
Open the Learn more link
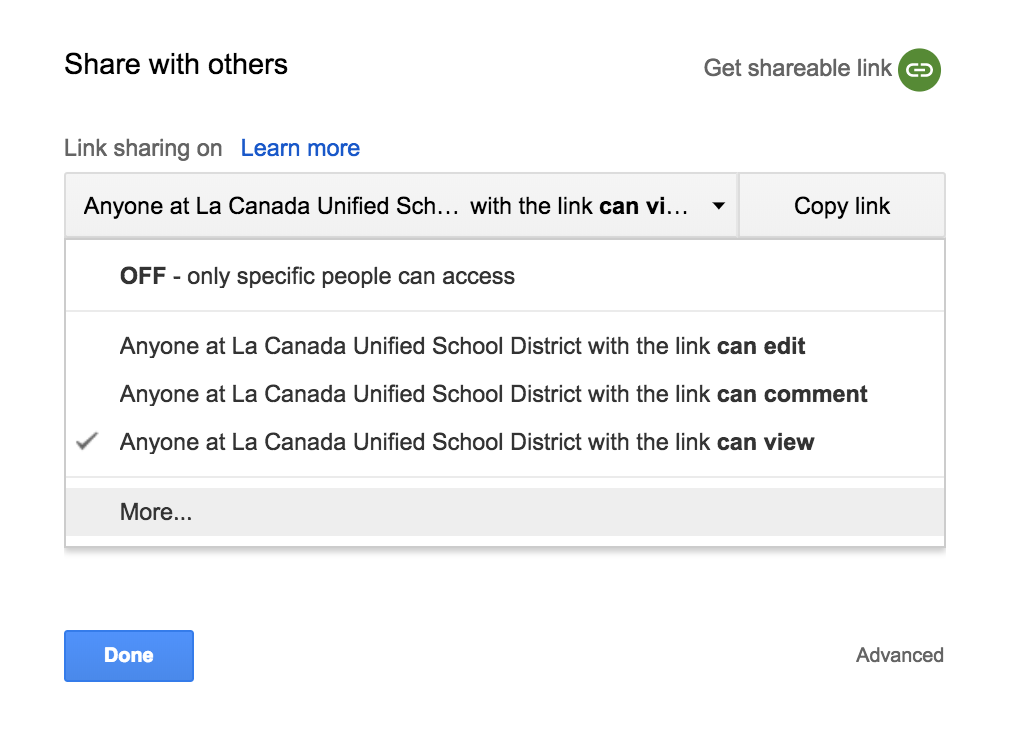(x=300, y=148)
